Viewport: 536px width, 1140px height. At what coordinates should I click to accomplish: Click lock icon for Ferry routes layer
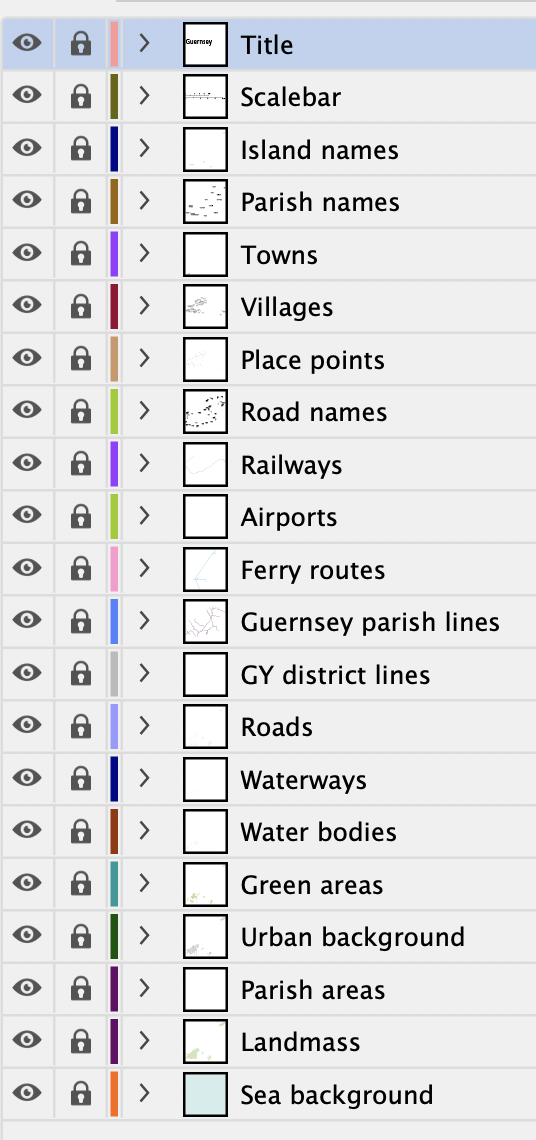(81, 569)
